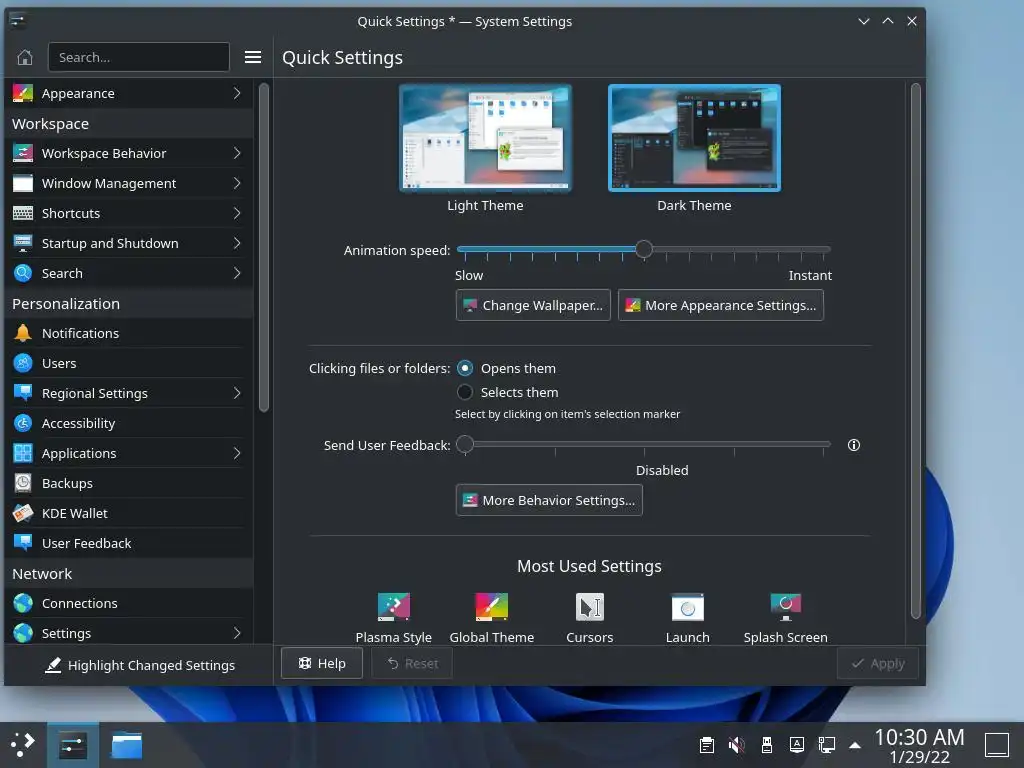Click the Accessibility icon
Viewport: 1024px width, 768px height.
[23, 423]
